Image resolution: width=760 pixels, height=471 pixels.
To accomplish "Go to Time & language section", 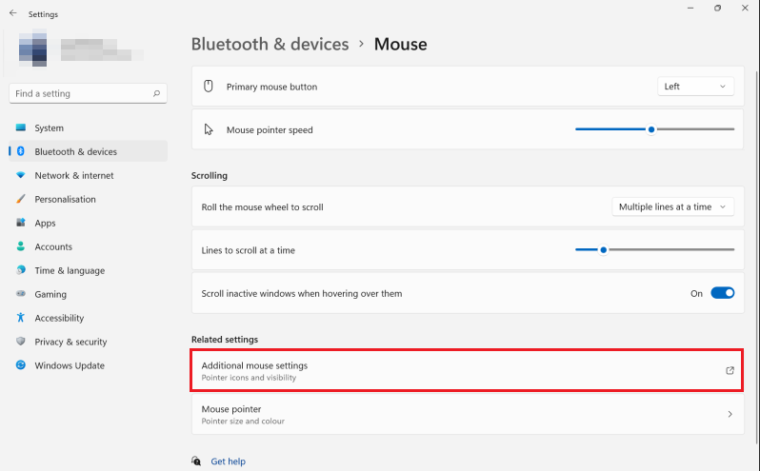I will point(69,271).
